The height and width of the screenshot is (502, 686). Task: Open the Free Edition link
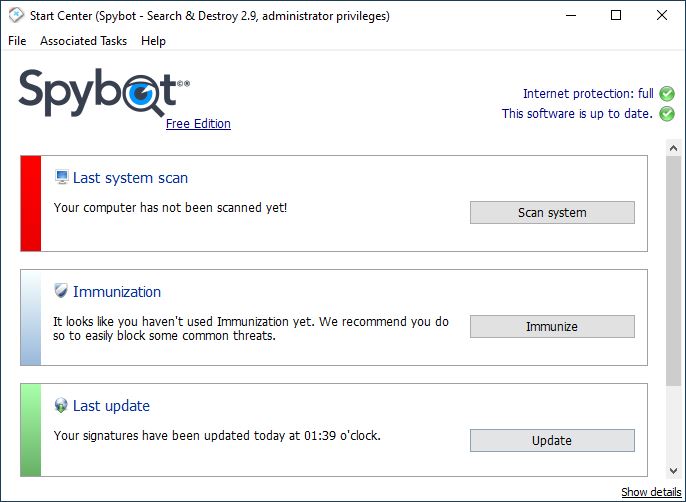[x=198, y=124]
